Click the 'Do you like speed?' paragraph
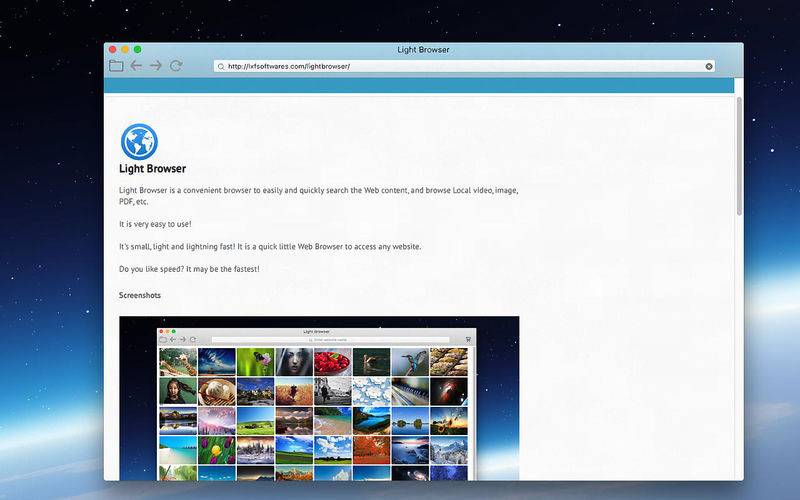The height and width of the screenshot is (500, 800). click(189, 269)
